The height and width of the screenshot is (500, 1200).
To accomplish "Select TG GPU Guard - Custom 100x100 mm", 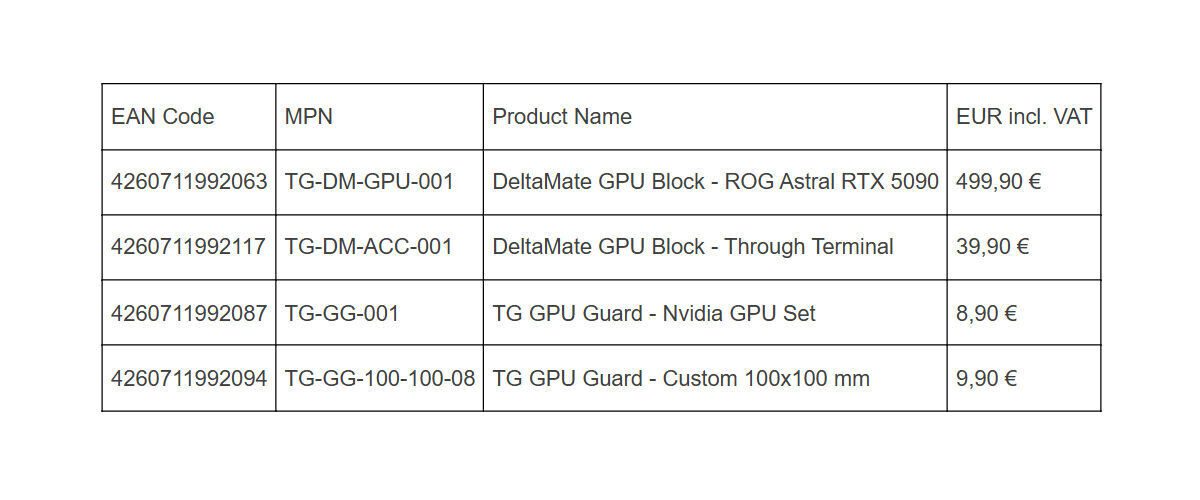I will tap(681, 379).
